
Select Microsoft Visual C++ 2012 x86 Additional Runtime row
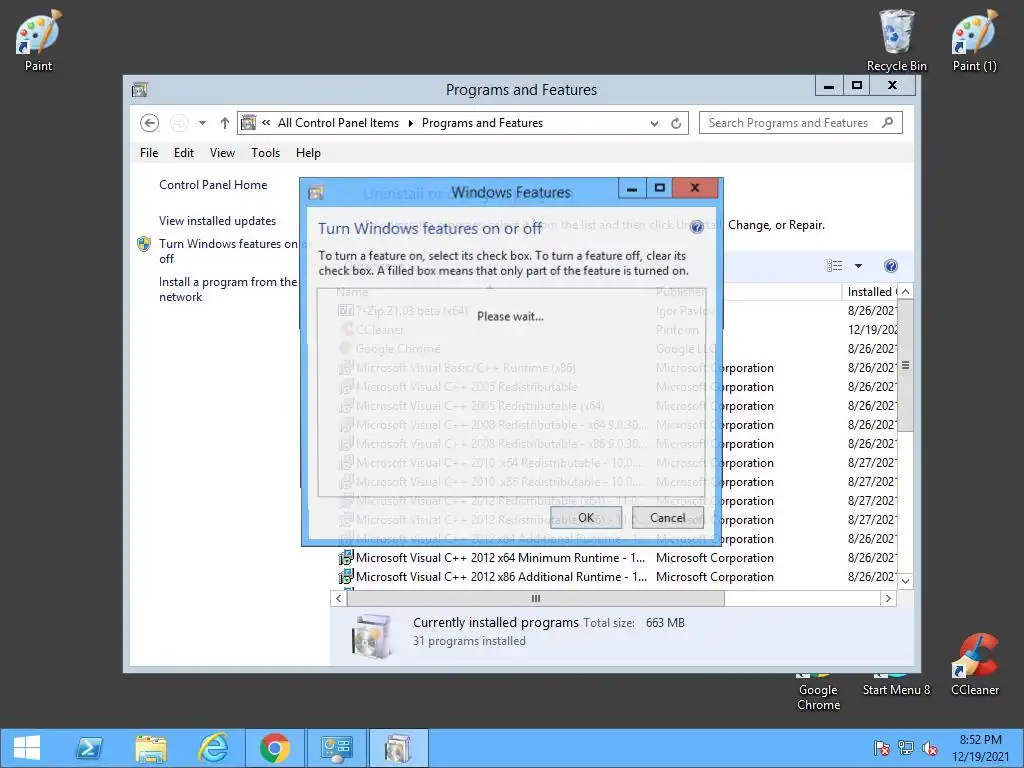coord(616,577)
